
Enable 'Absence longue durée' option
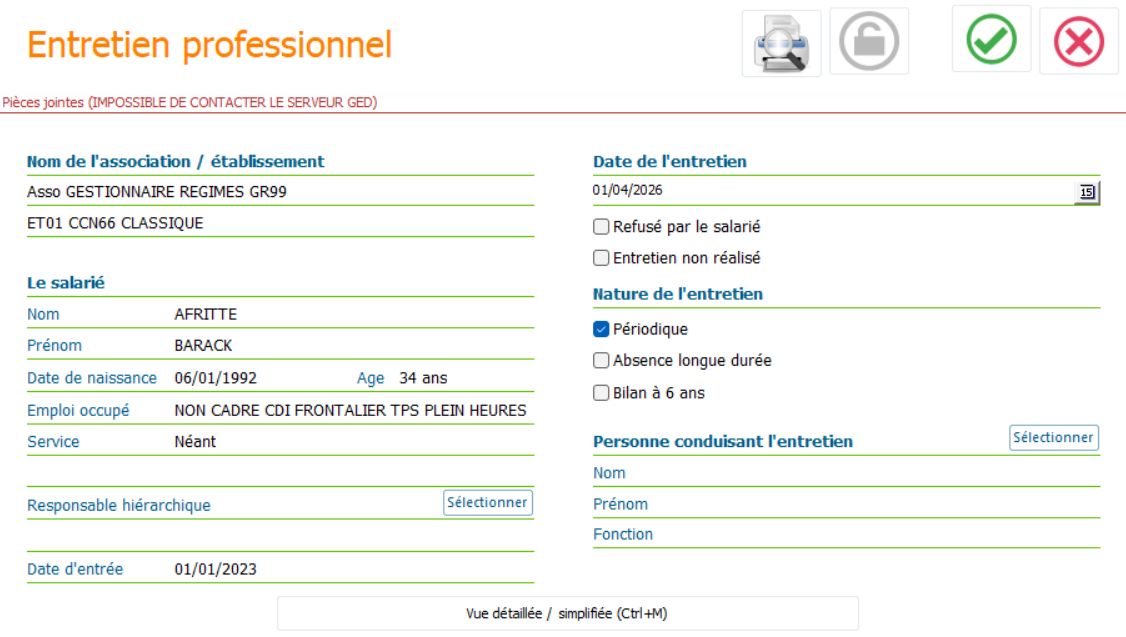coord(601,361)
